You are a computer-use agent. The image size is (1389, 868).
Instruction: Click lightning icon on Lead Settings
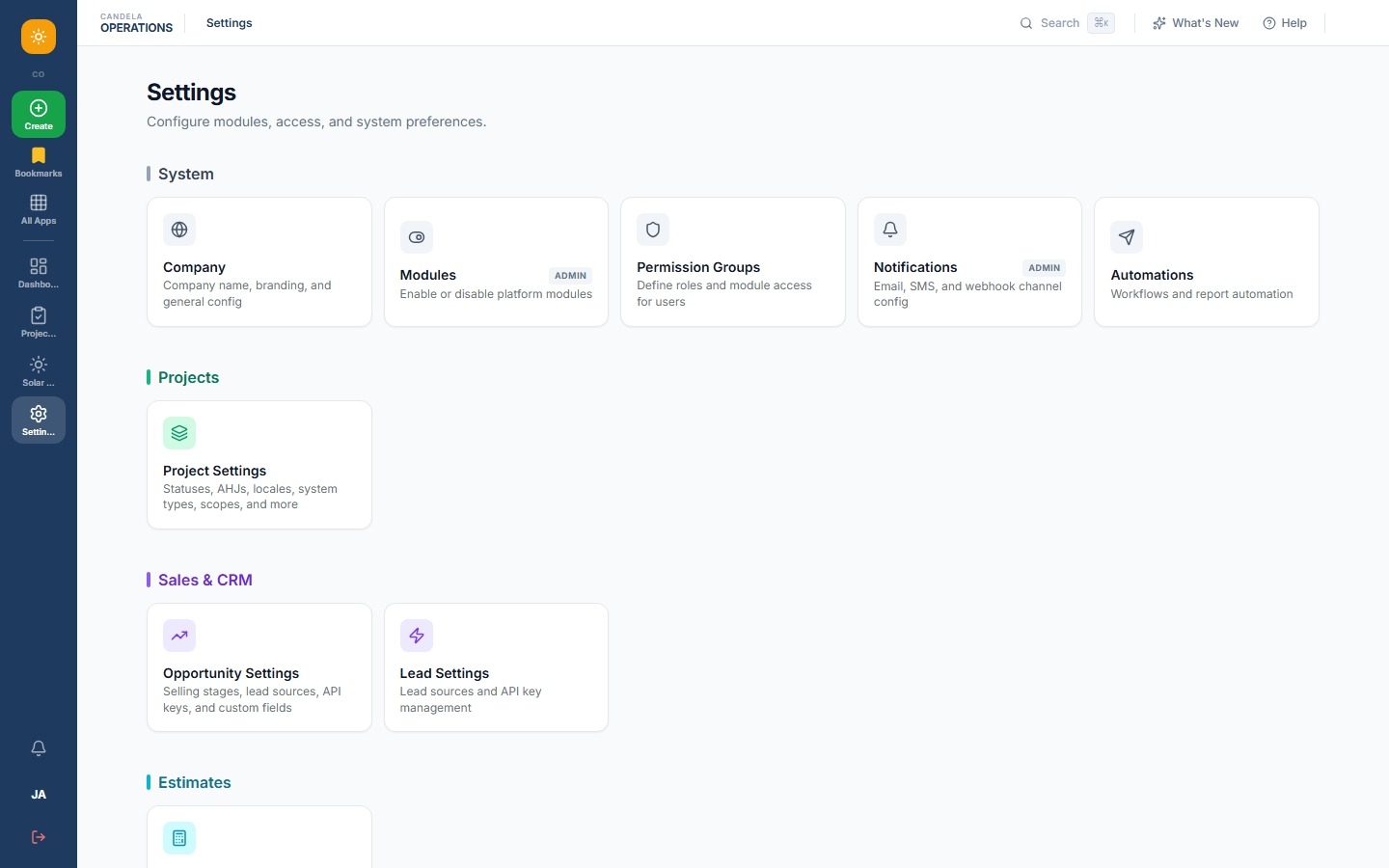coord(417,636)
